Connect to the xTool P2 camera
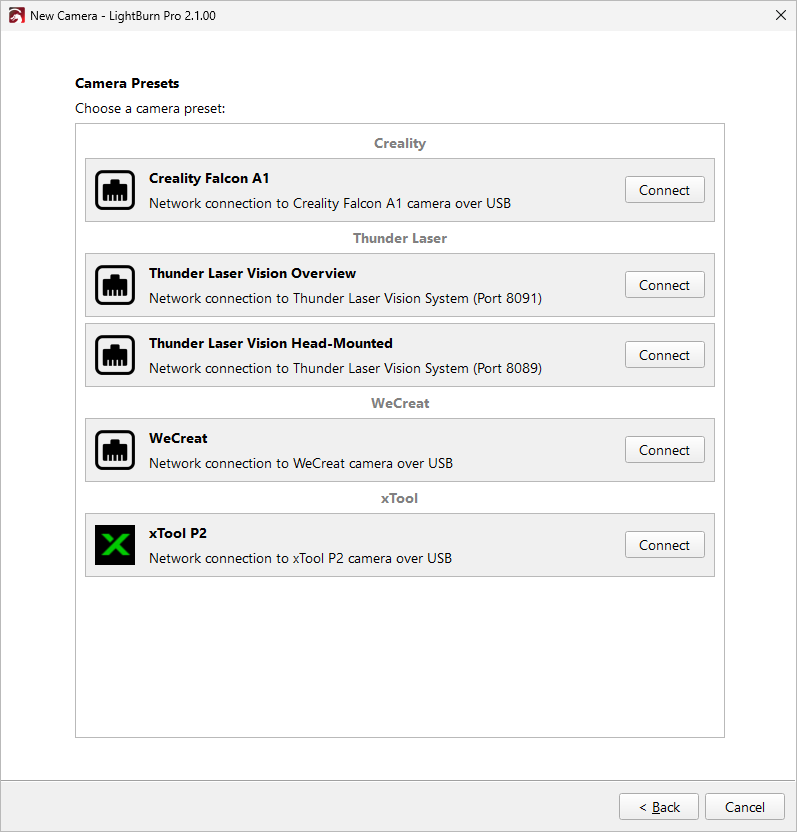797x832 pixels. 664,545
